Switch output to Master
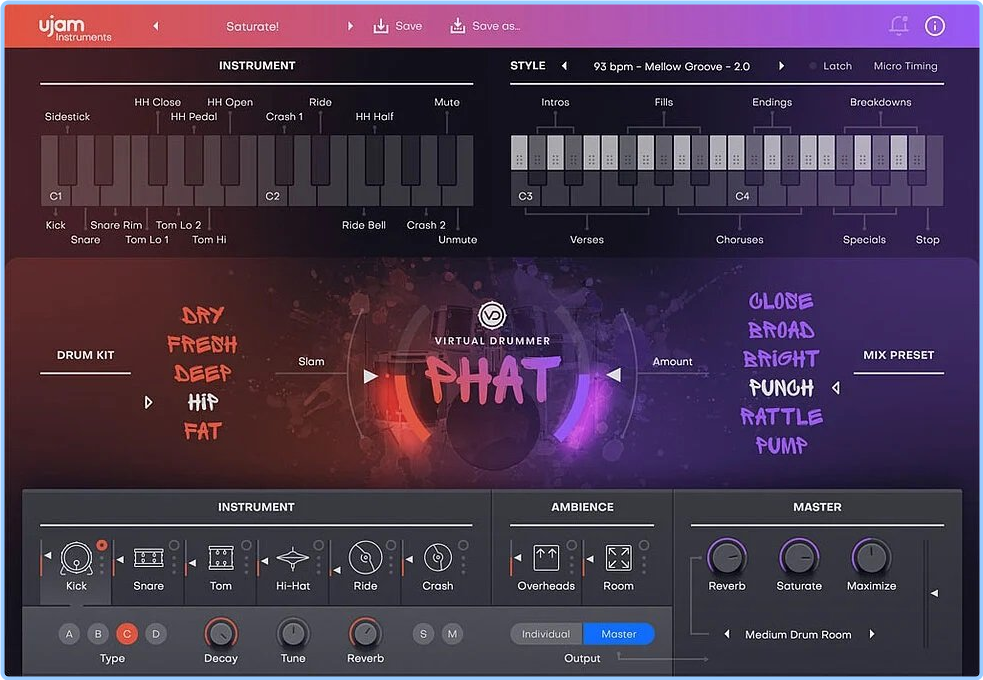Image resolution: width=983 pixels, height=680 pixels. pyautogui.click(x=619, y=634)
